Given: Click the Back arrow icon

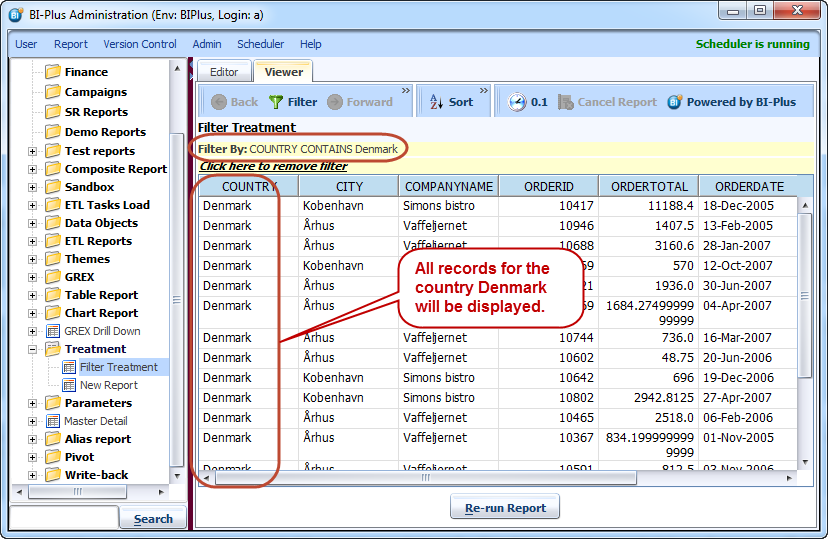Looking at the screenshot, I should point(217,102).
